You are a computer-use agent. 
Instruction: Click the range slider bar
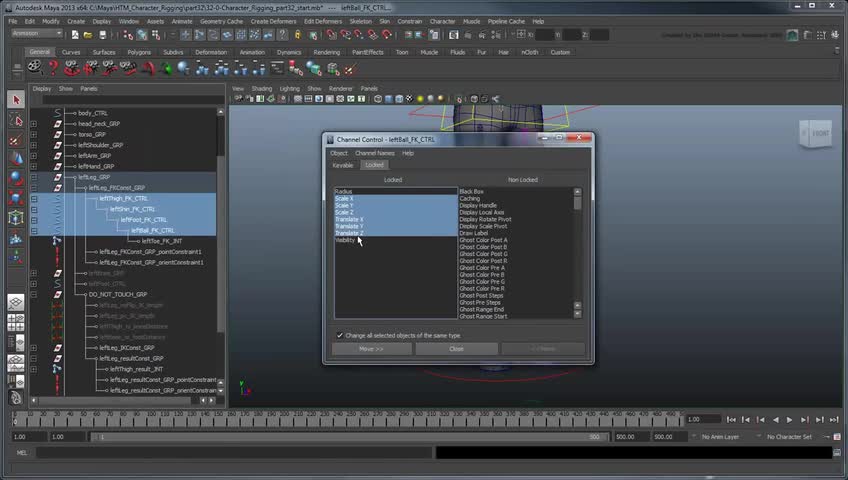(x=349, y=437)
